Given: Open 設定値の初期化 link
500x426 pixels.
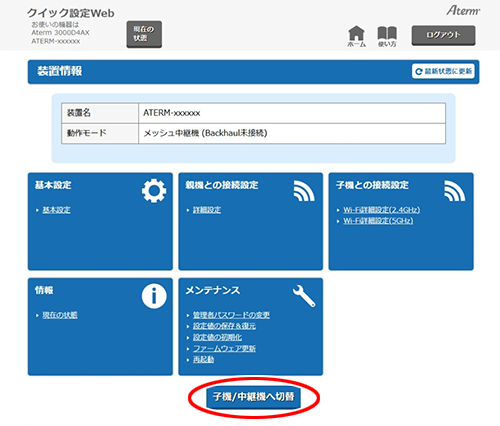Looking at the screenshot, I should (217, 337).
